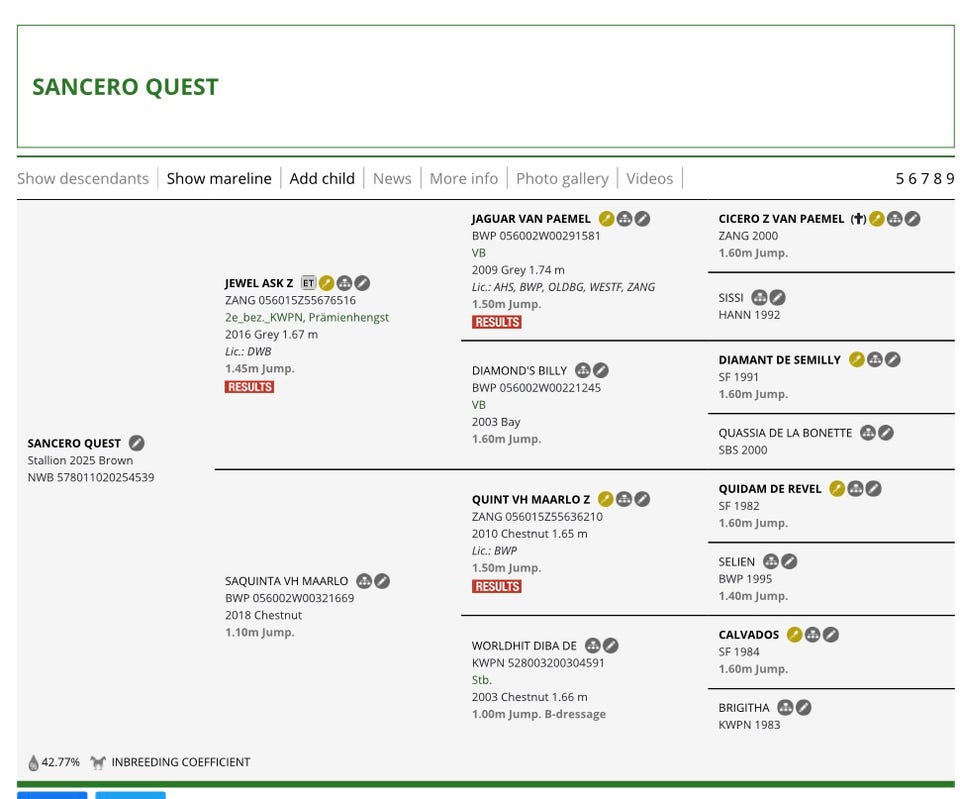The height and width of the screenshot is (799, 960).
Task: Click edit pencil for Saquinta vh Maarlo
Action: point(382,580)
